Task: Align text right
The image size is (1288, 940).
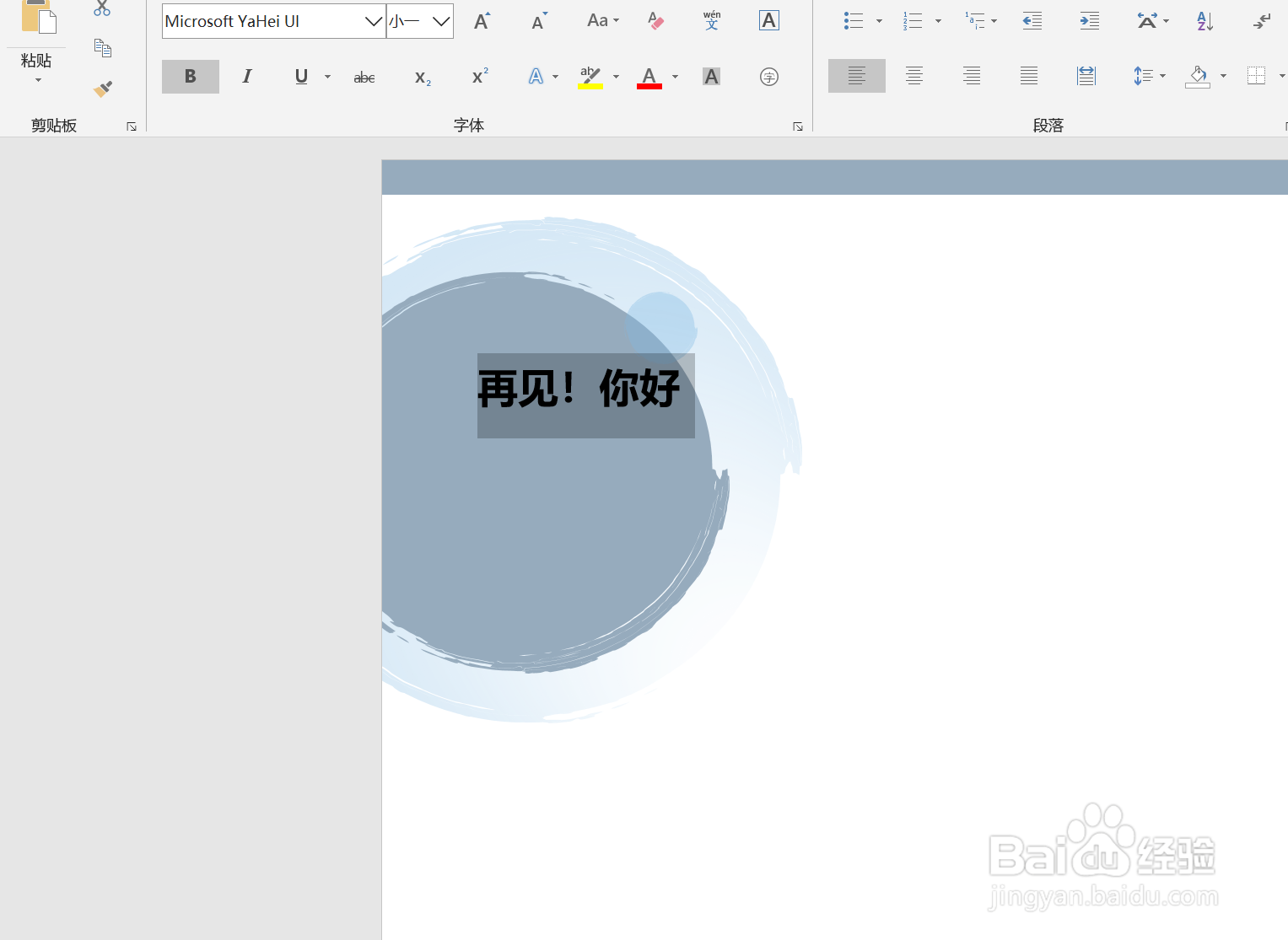Action: 972,76
